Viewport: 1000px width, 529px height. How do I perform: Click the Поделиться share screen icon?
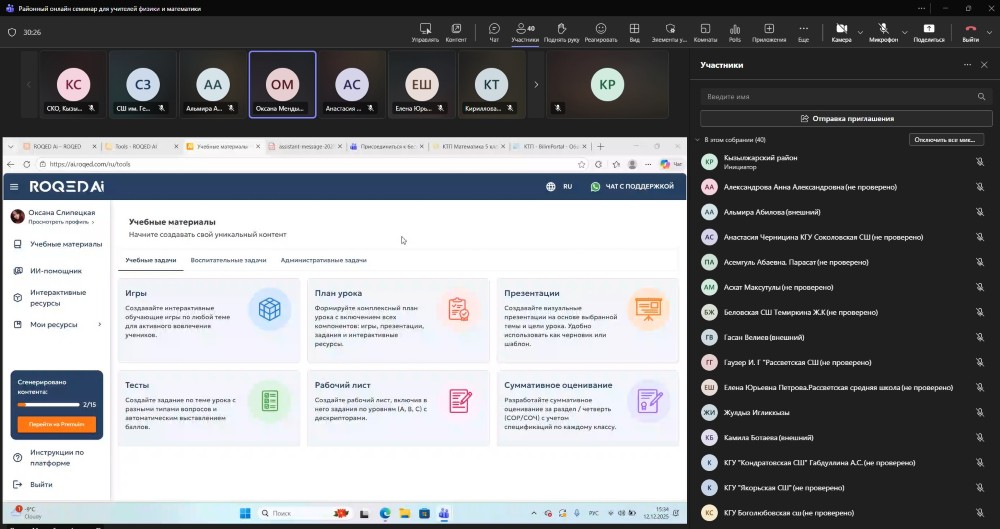point(928,29)
